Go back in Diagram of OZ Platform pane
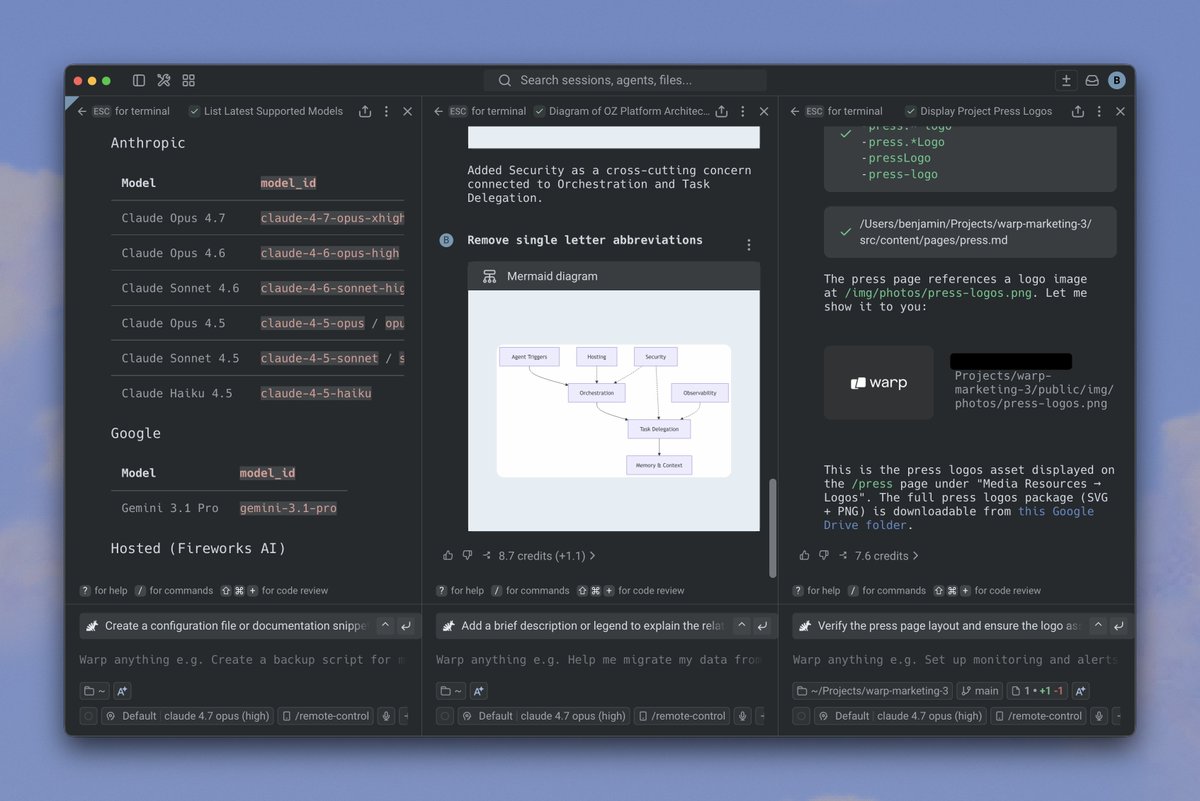Image resolution: width=1200 pixels, height=801 pixels. pos(438,111)
